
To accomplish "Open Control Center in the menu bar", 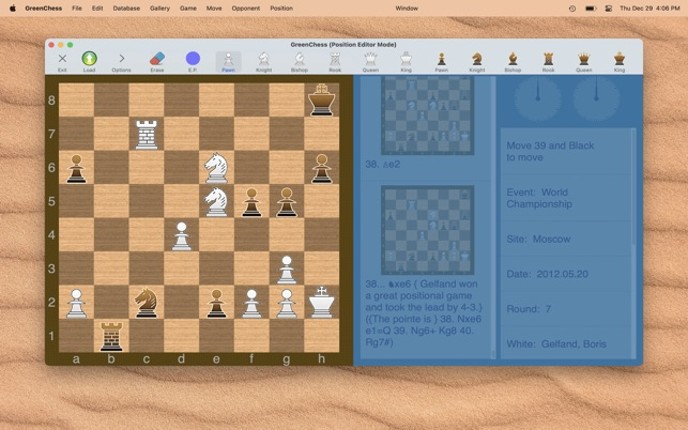I will click(608, 8).
